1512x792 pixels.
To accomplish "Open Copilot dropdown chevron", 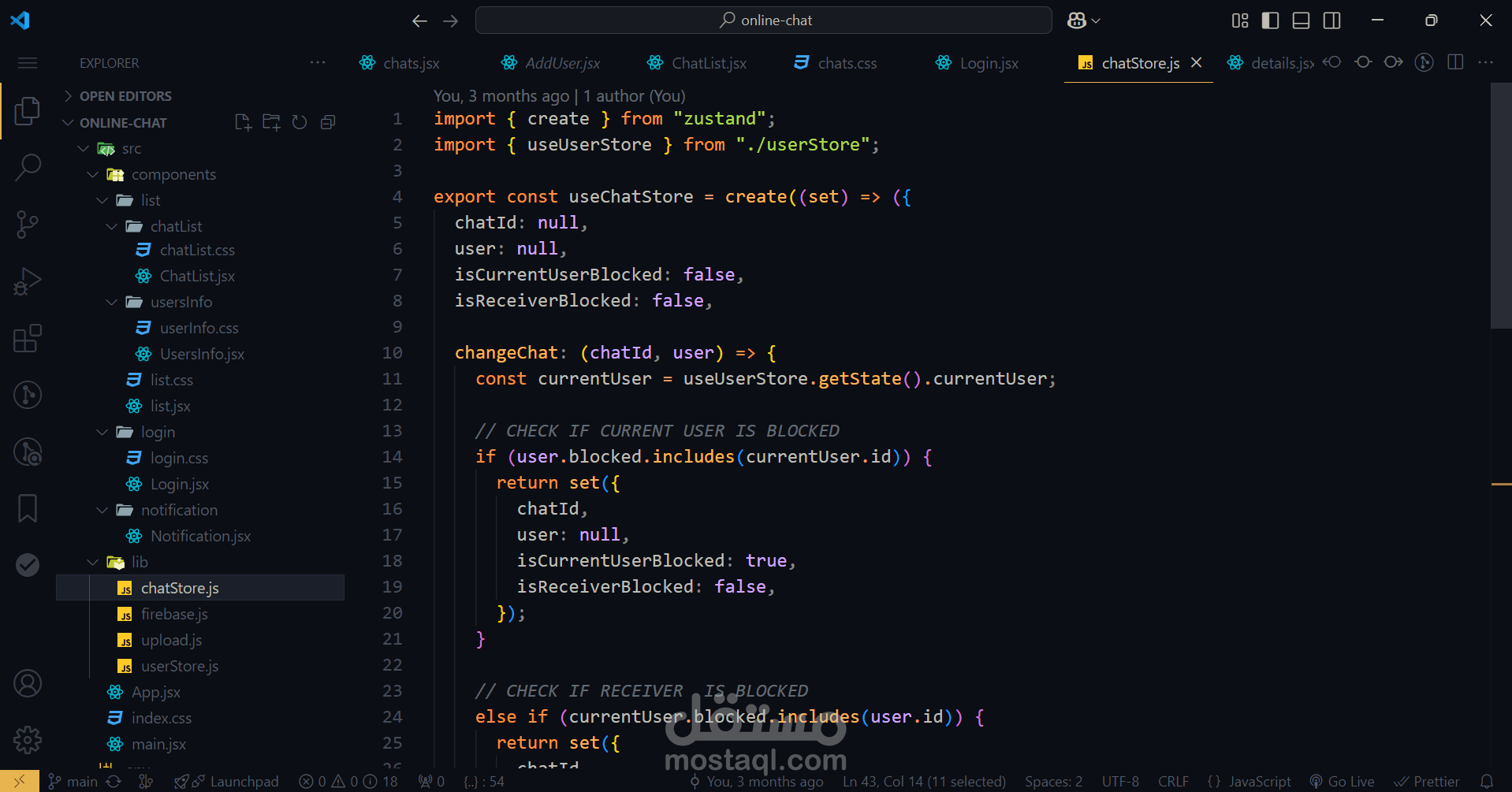I will pos(1096,21).
